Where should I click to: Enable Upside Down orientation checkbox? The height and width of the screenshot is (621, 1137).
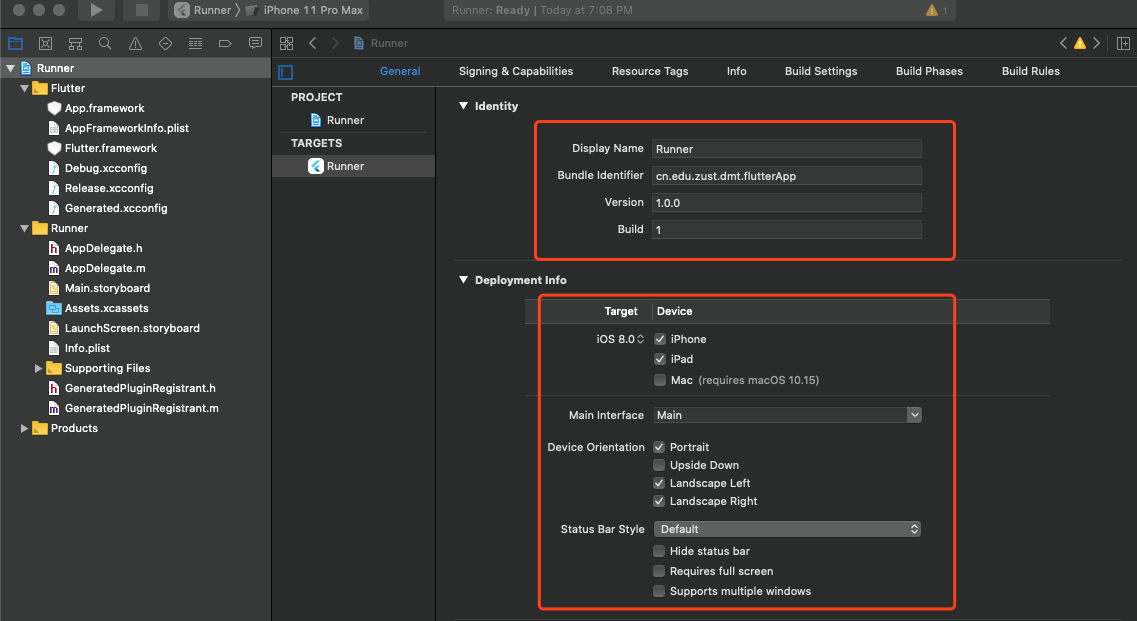coord(659,465)
